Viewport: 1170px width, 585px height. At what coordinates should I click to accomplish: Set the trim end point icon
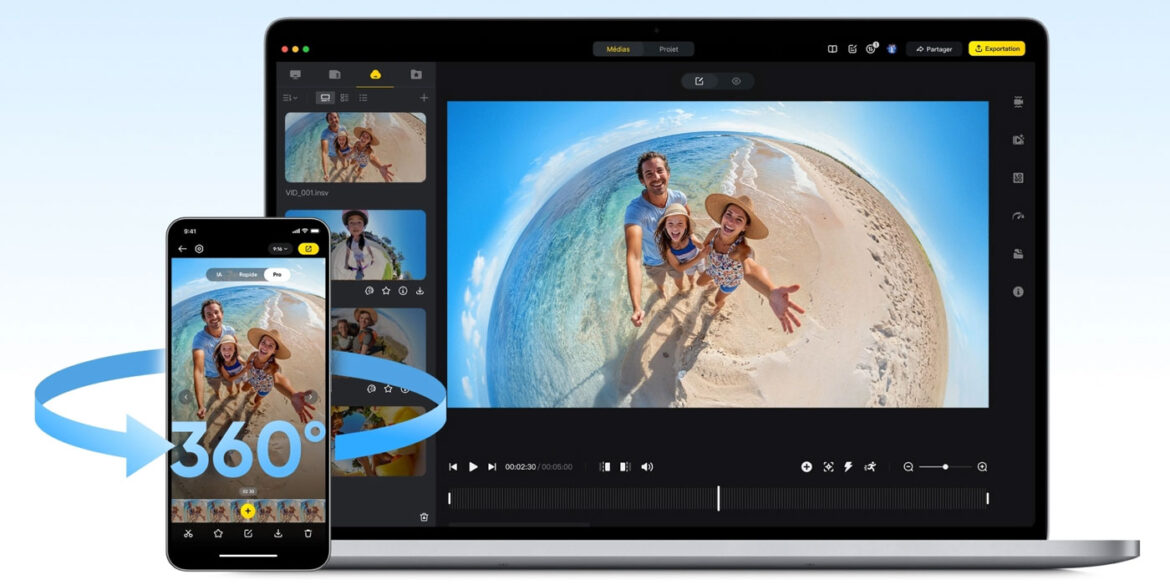click(x=625, y=467)
